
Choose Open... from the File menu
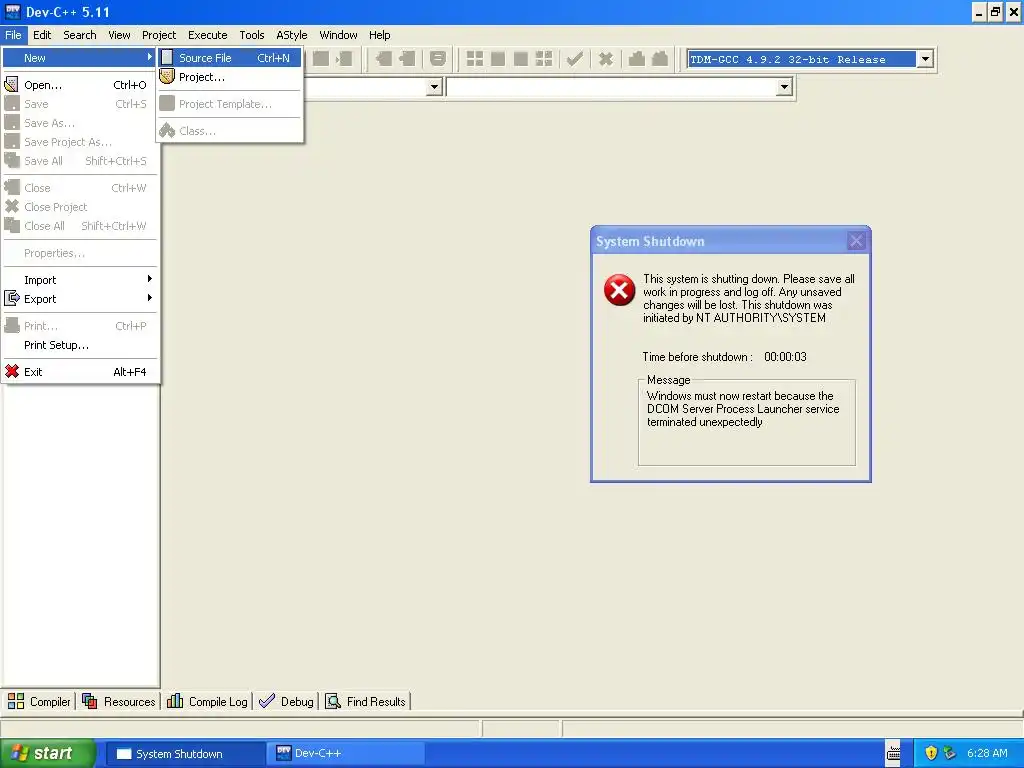[80, 84]
